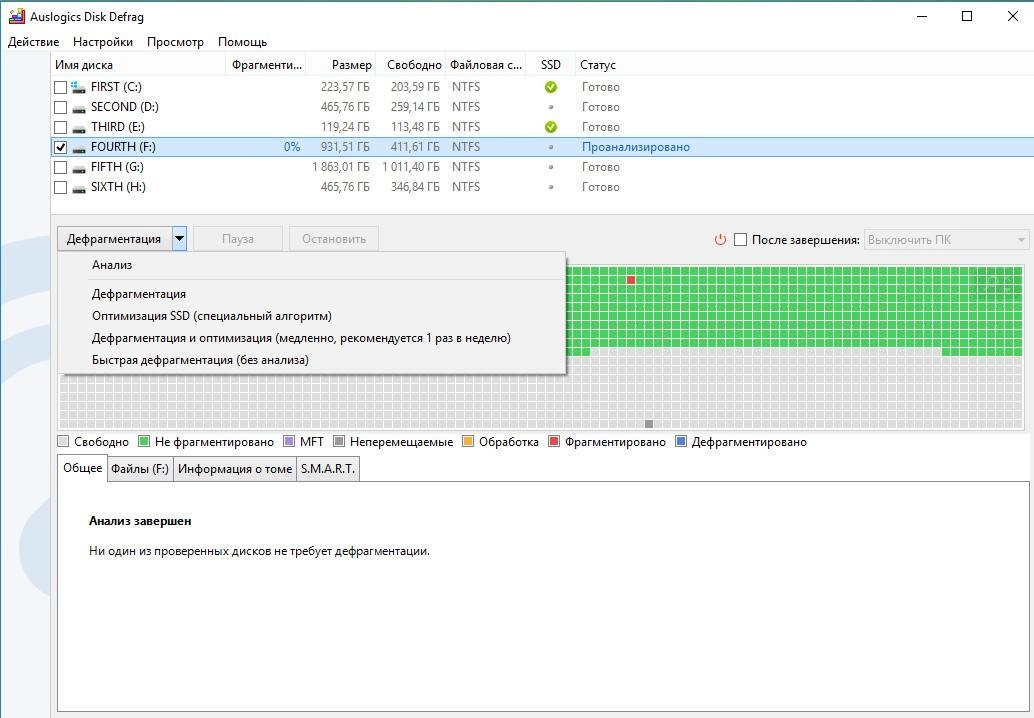Viewport: 1034px width, 718px height.
Task: Click the SSD dot indicator for SECOND (D:)
Action: pos(551,107)
